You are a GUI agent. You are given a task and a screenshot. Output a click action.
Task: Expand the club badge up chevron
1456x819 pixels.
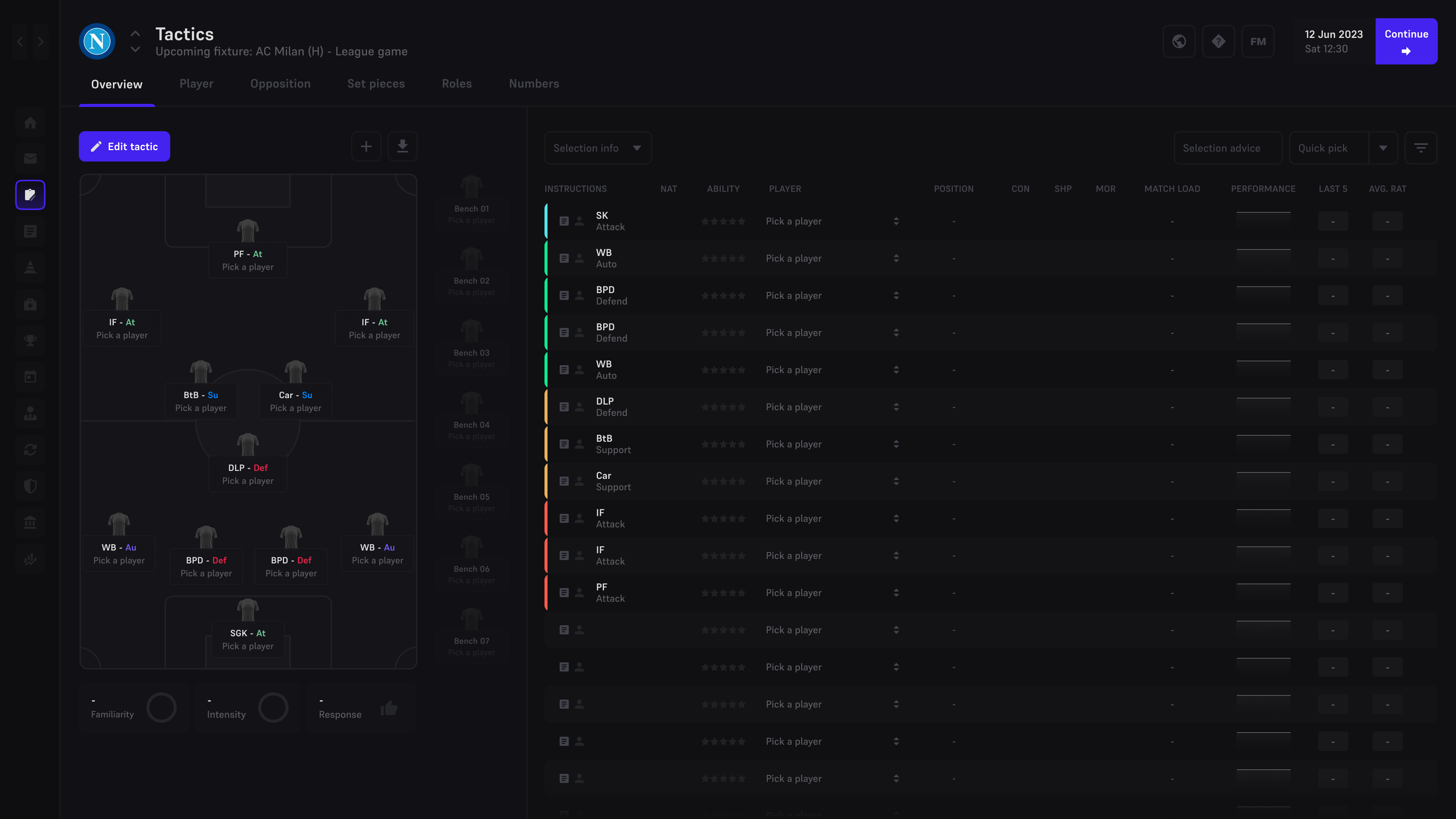tap(135, 33)
